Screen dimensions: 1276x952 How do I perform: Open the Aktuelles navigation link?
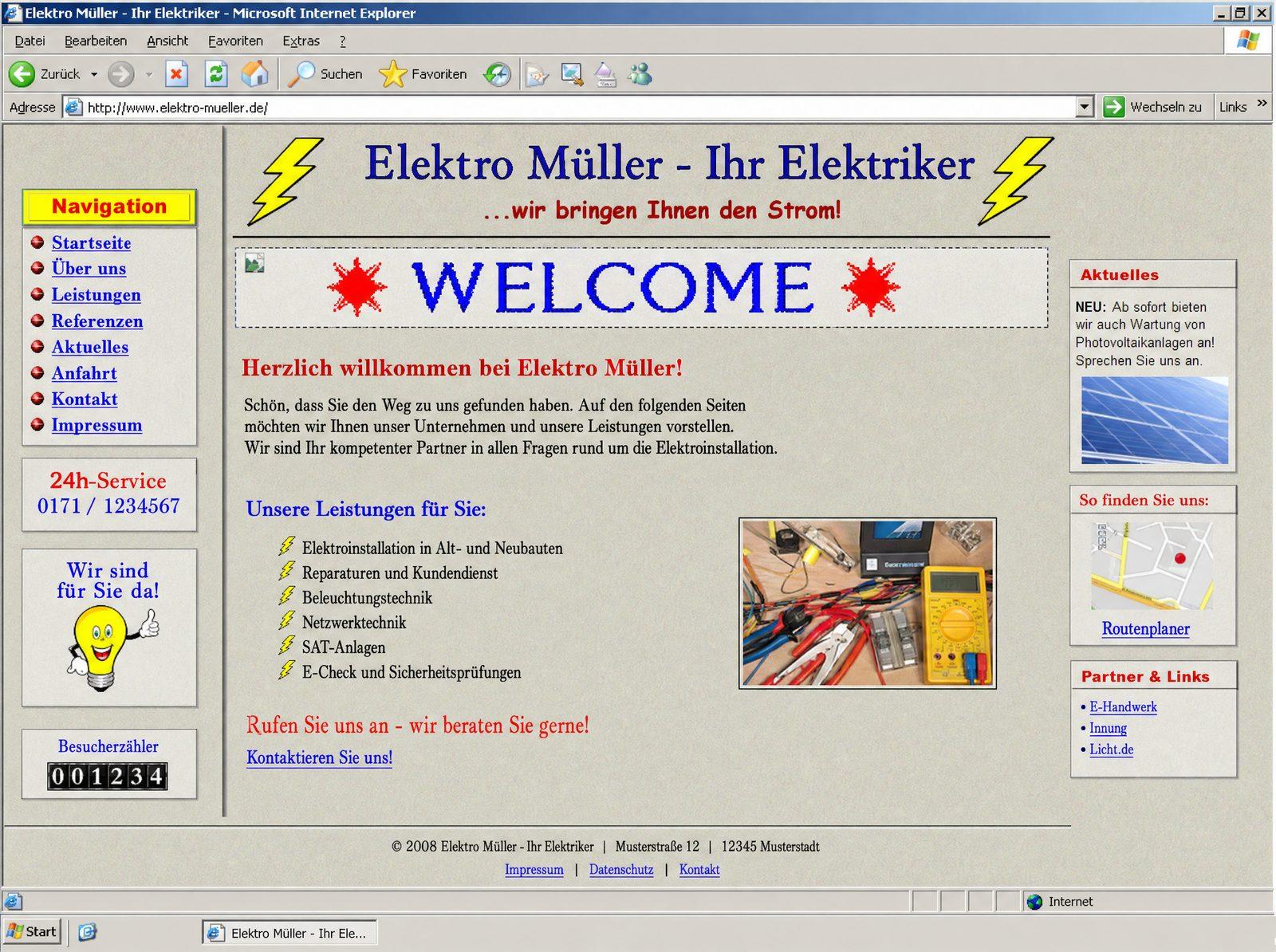(90, 347)
